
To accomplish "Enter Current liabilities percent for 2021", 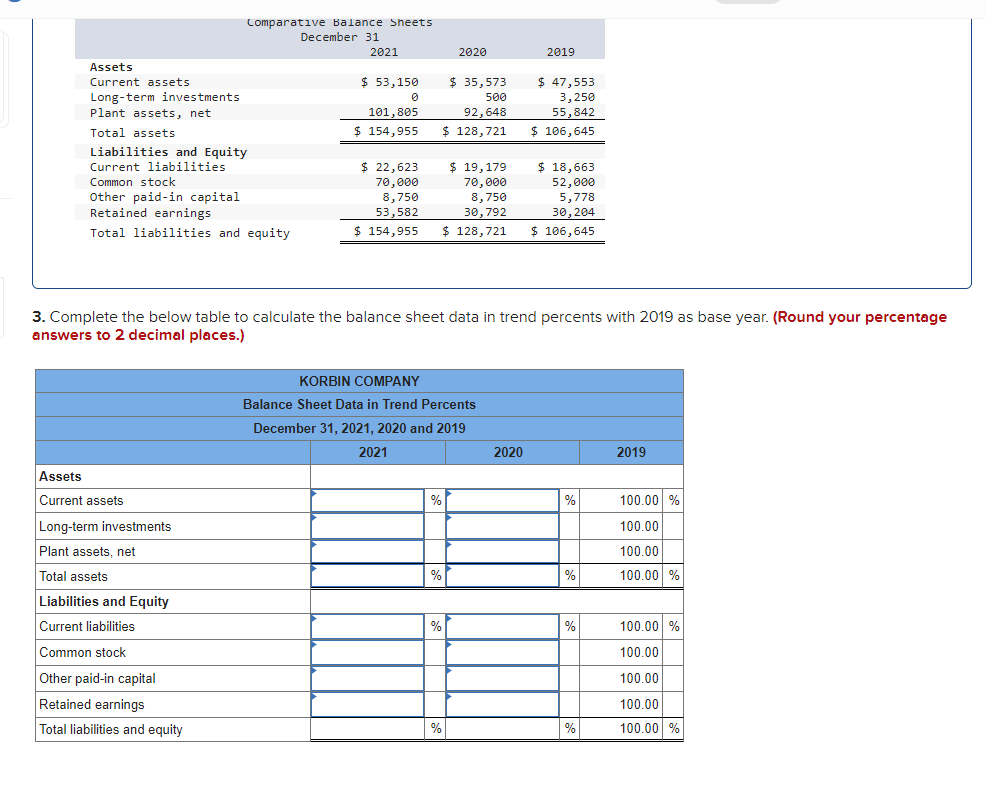I will click(x=367, y=626).
